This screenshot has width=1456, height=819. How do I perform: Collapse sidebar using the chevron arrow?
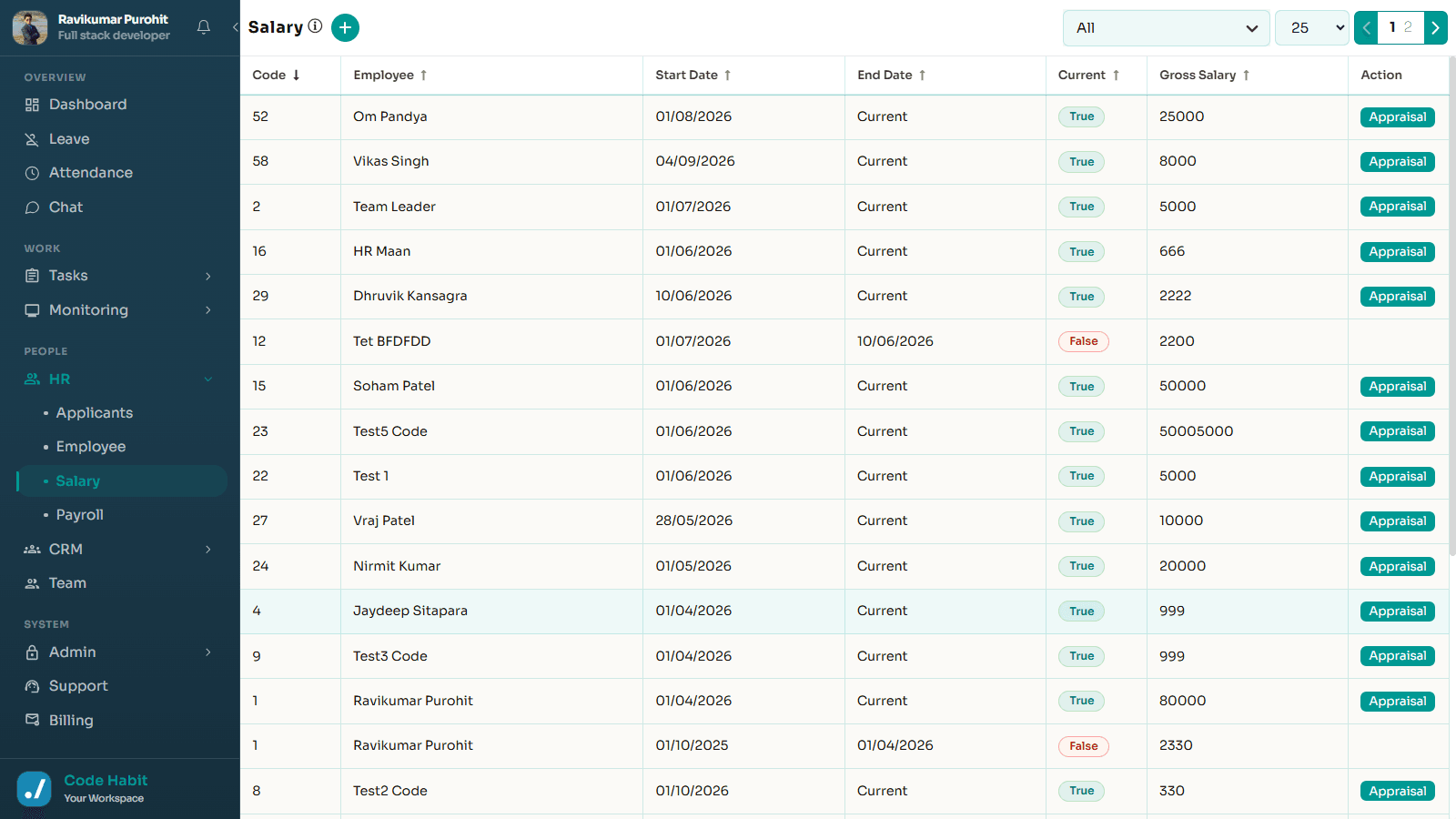235,27
